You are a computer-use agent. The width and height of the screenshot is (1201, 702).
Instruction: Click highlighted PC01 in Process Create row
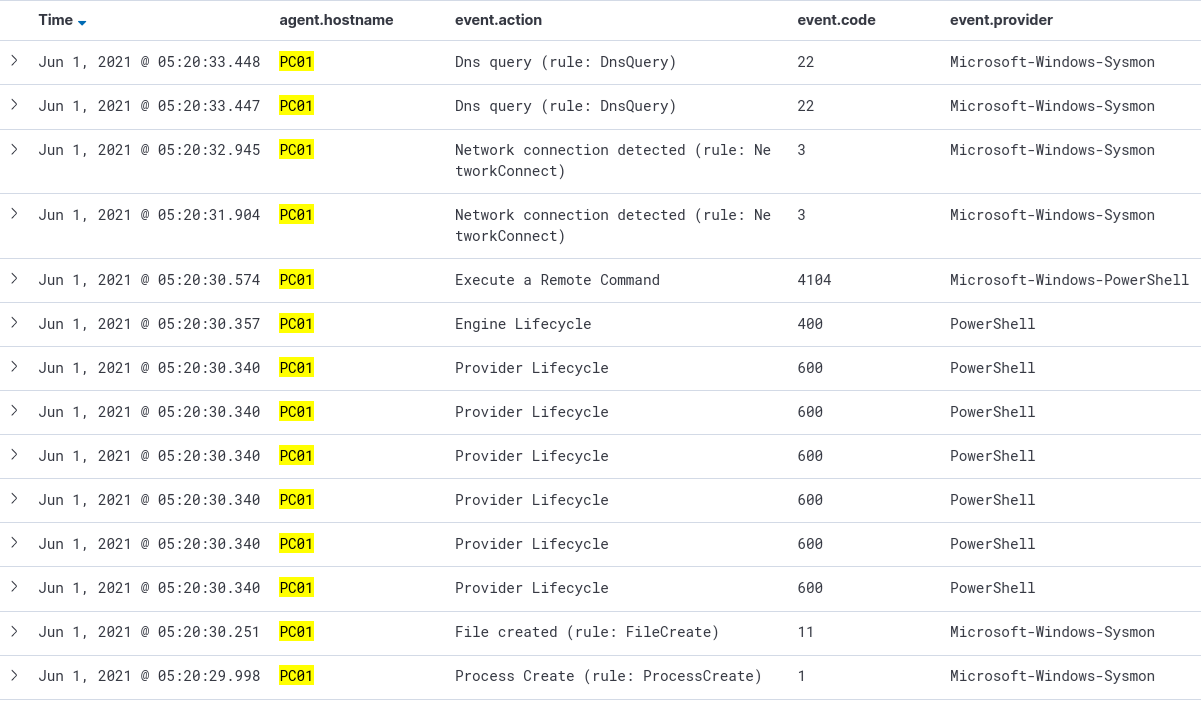point(296,676)
